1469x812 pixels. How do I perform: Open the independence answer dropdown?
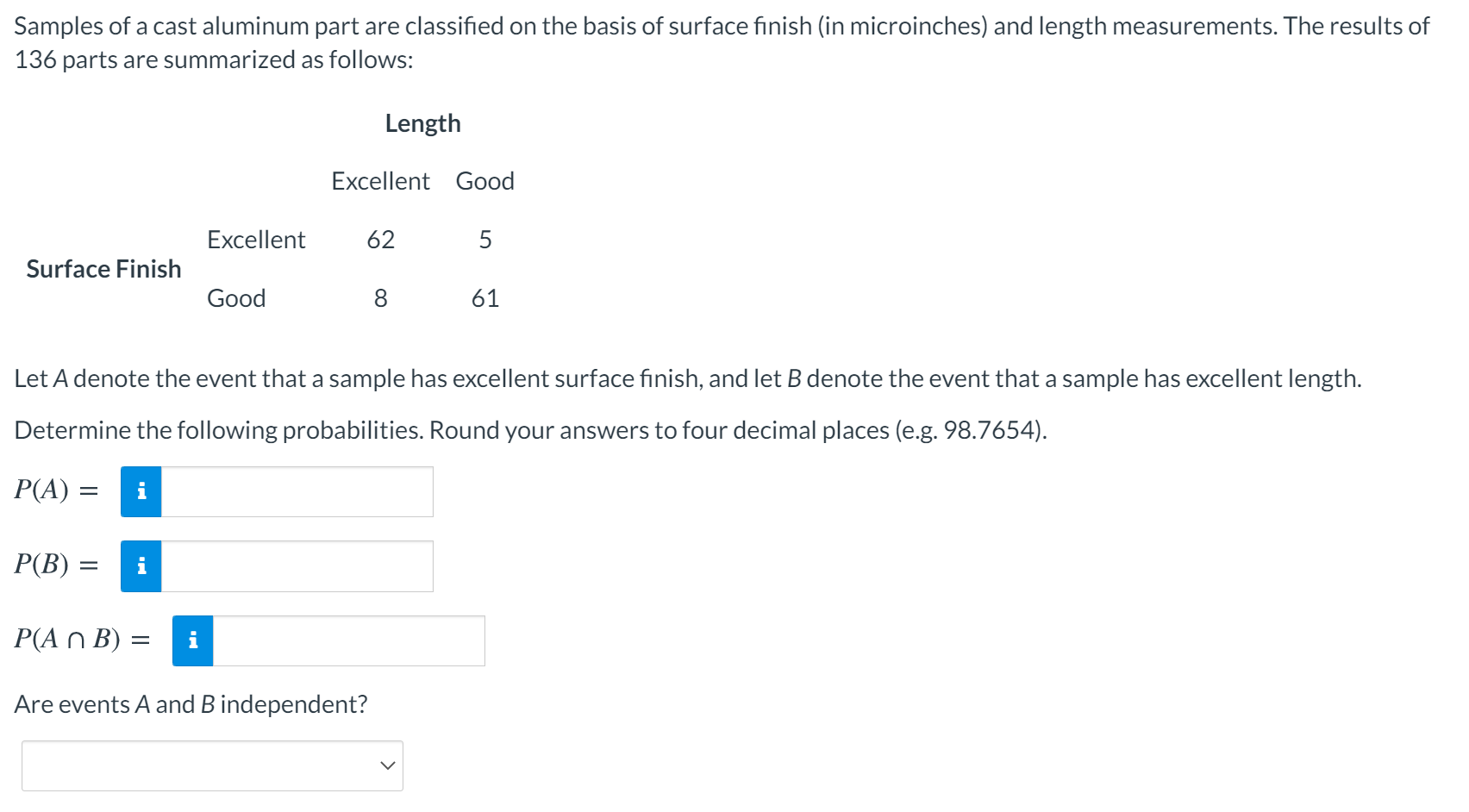click(212, 765)
